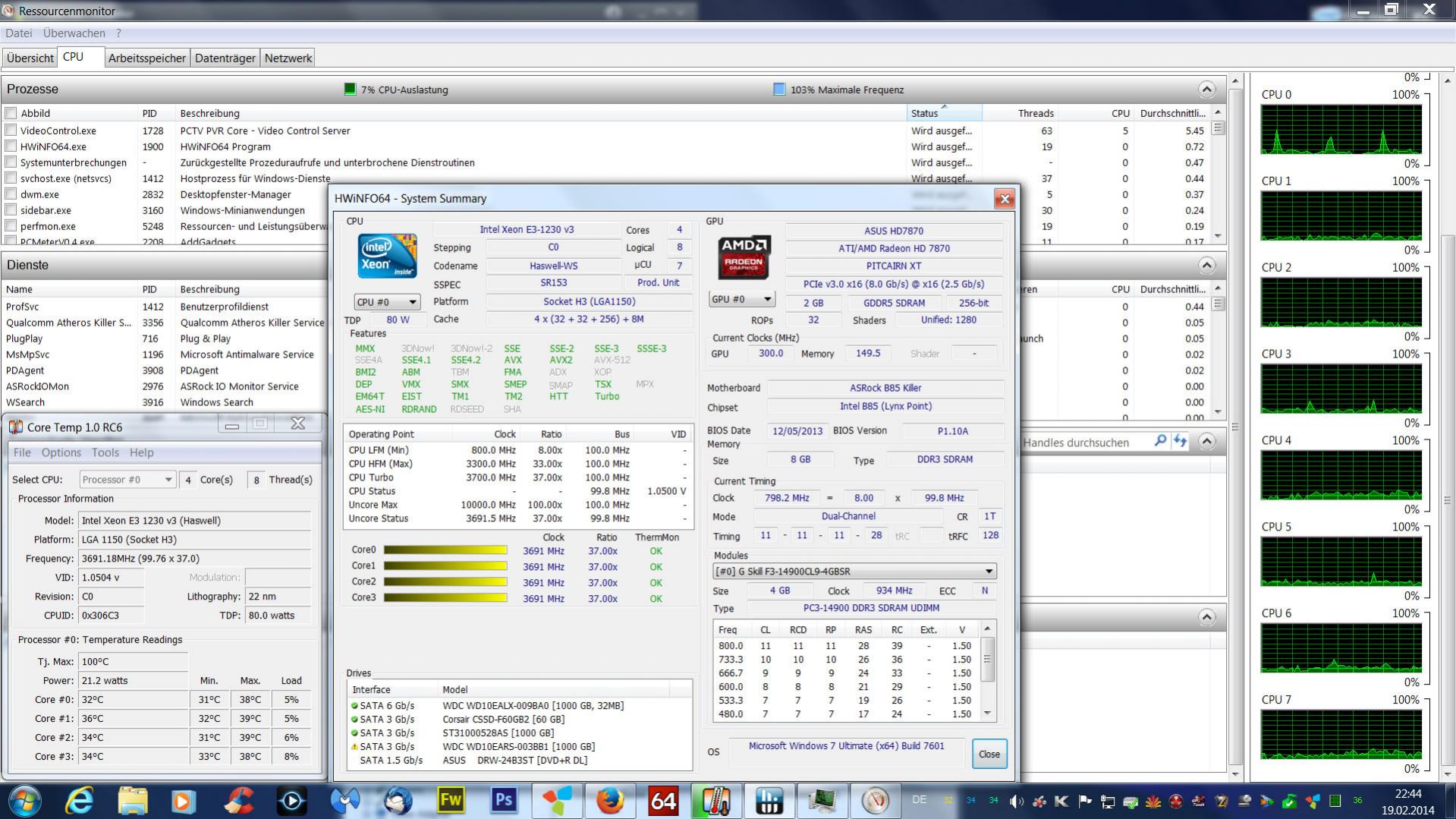
Task: Sort processes by the Status column
Action: [944, 113]
